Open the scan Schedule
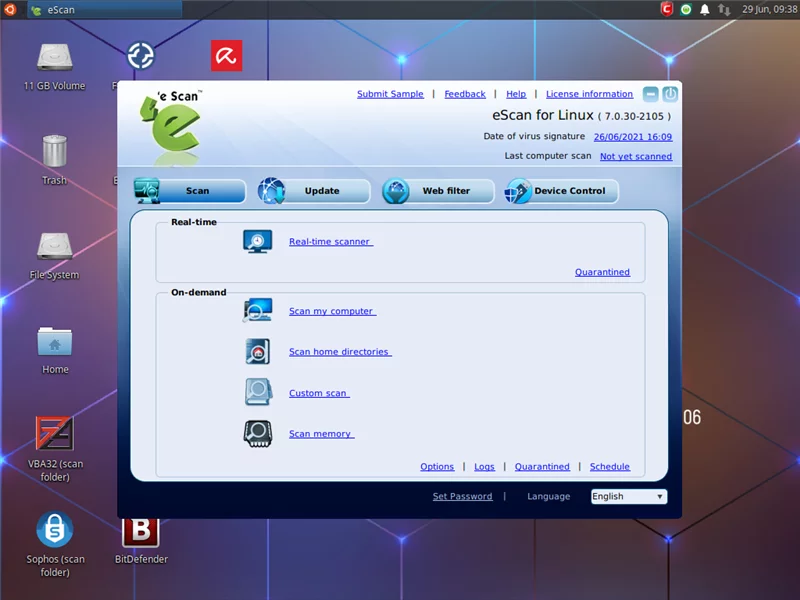800x600 pixels. (x=610, y=466)
